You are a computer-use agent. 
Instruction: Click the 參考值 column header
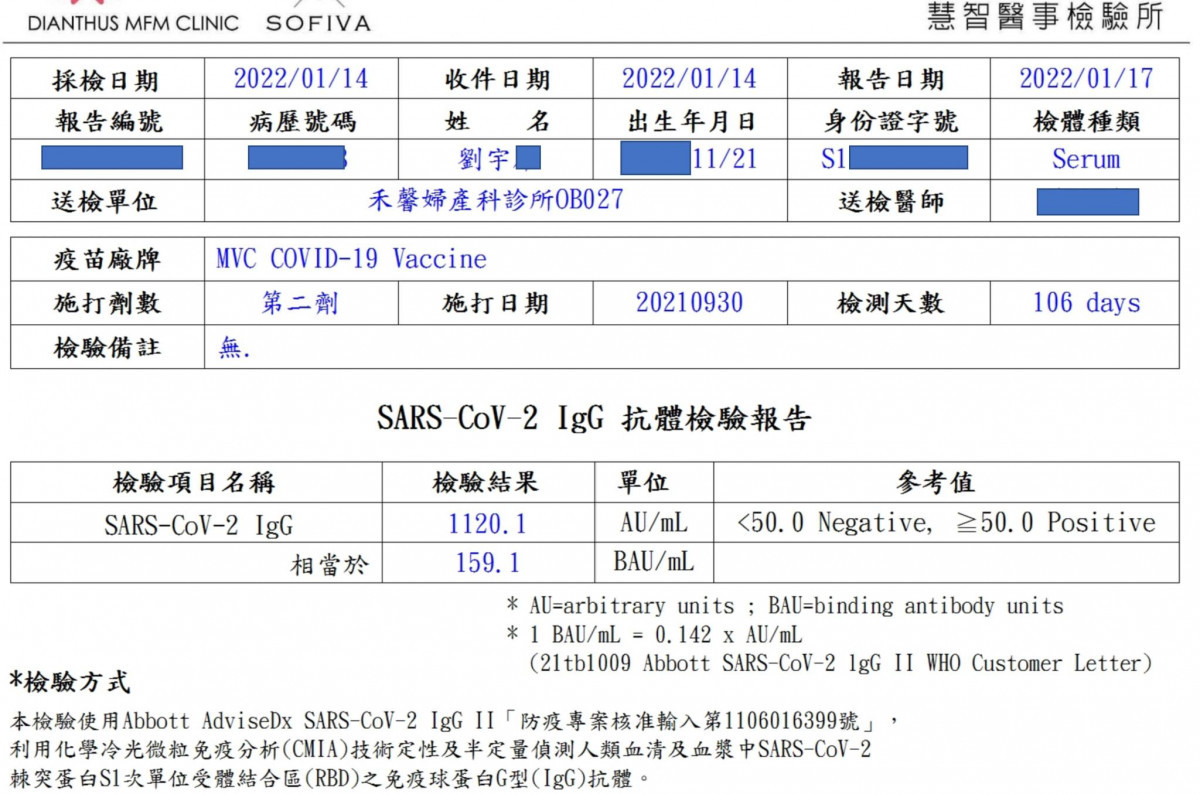[x=935, y=484]
